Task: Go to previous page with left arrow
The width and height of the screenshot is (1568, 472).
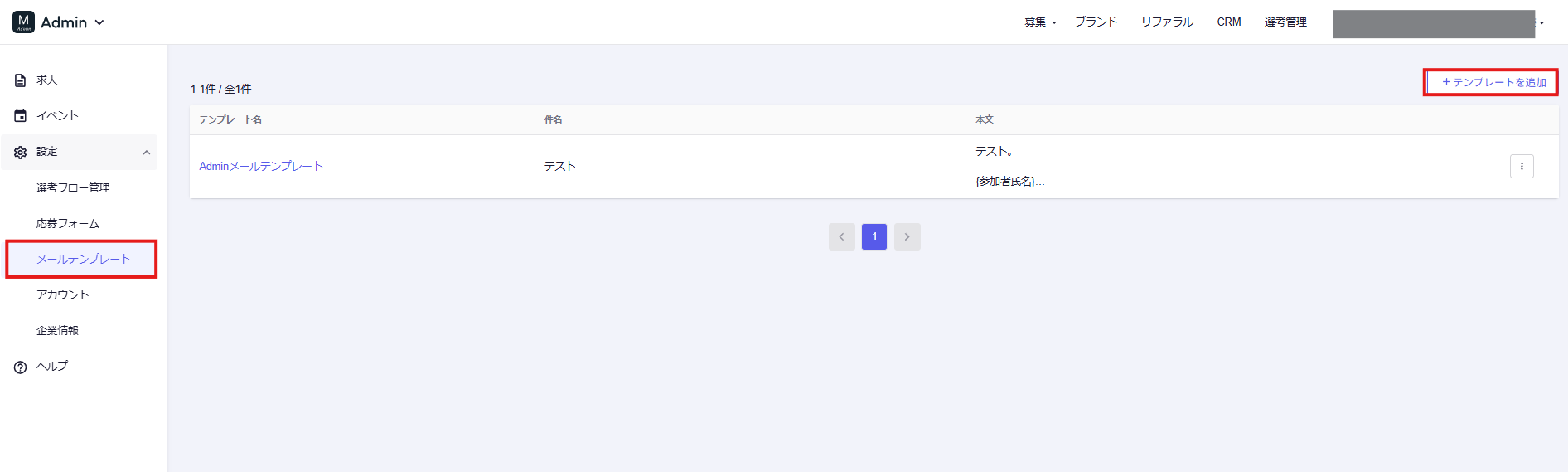Action: click(x=841, y=237)
